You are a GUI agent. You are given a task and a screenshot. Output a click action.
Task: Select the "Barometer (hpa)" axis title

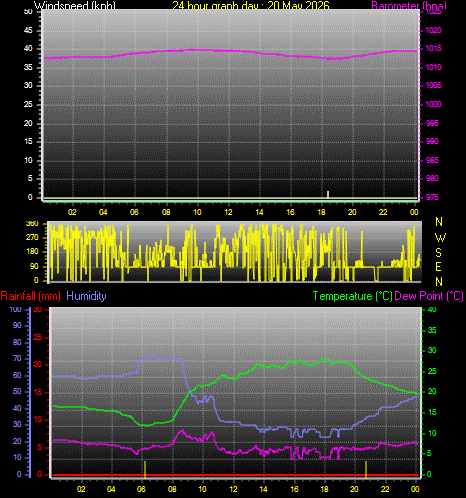click(x=409, y=5)
